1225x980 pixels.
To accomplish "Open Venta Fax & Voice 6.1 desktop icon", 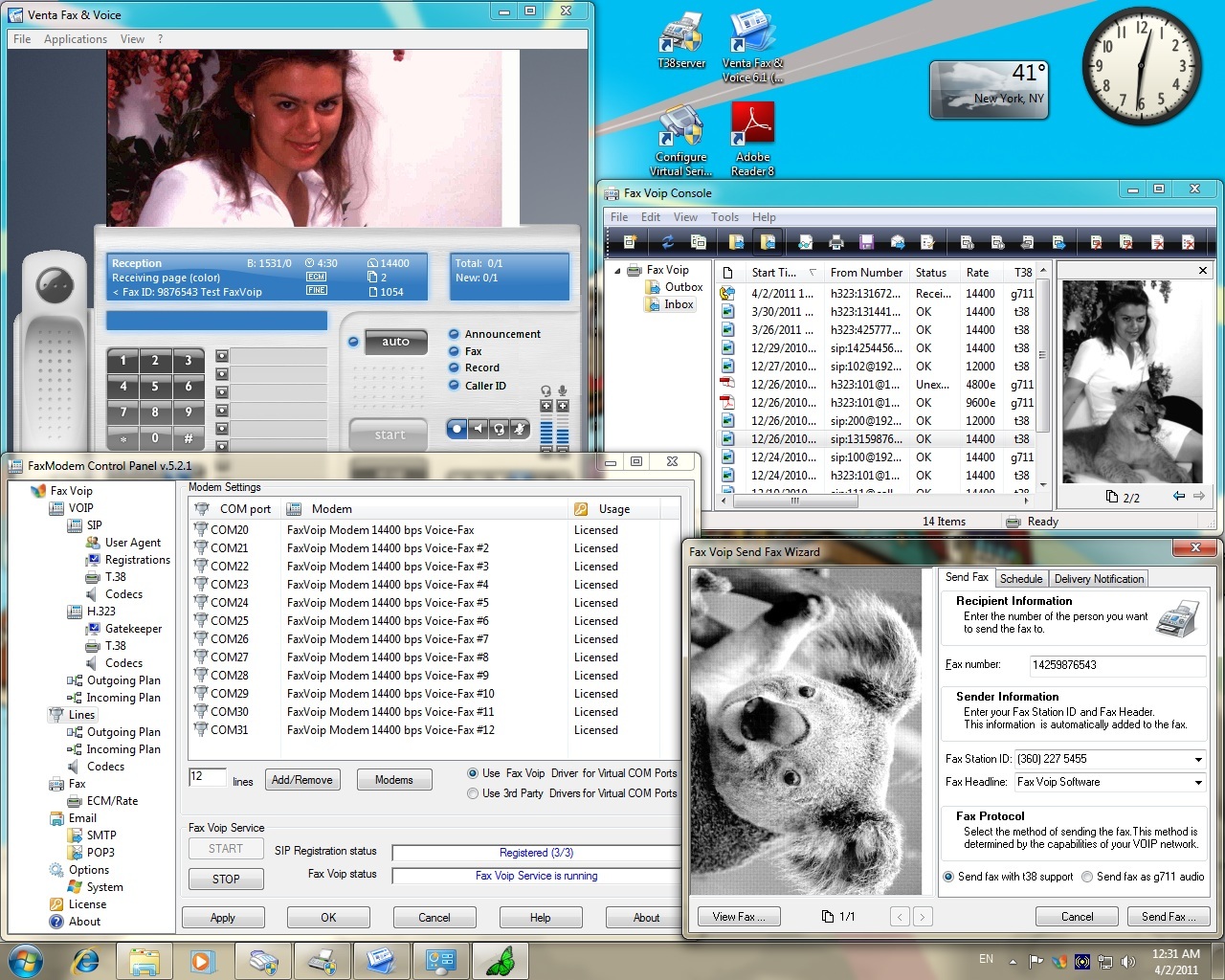I will click(752, 46).
